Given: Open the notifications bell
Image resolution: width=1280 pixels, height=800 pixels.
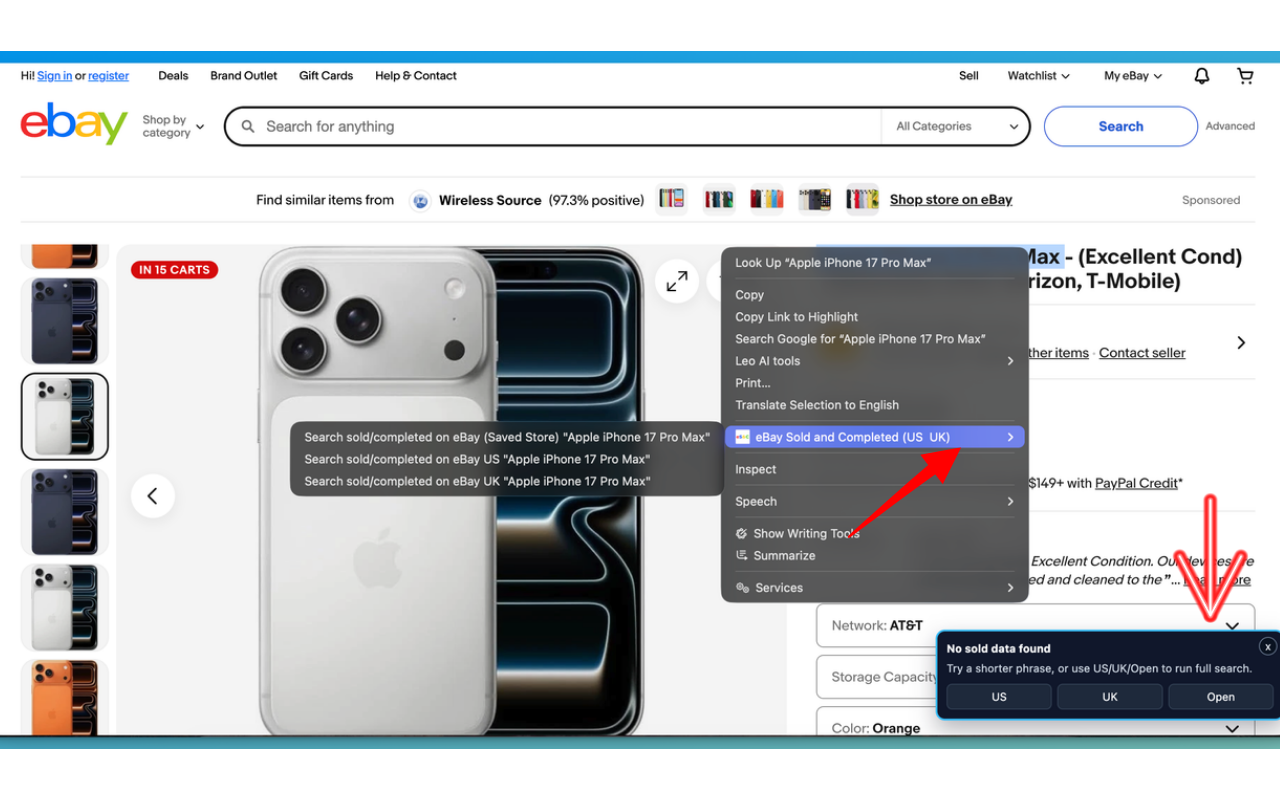Looking at the screenshot, I should 1202,76.
